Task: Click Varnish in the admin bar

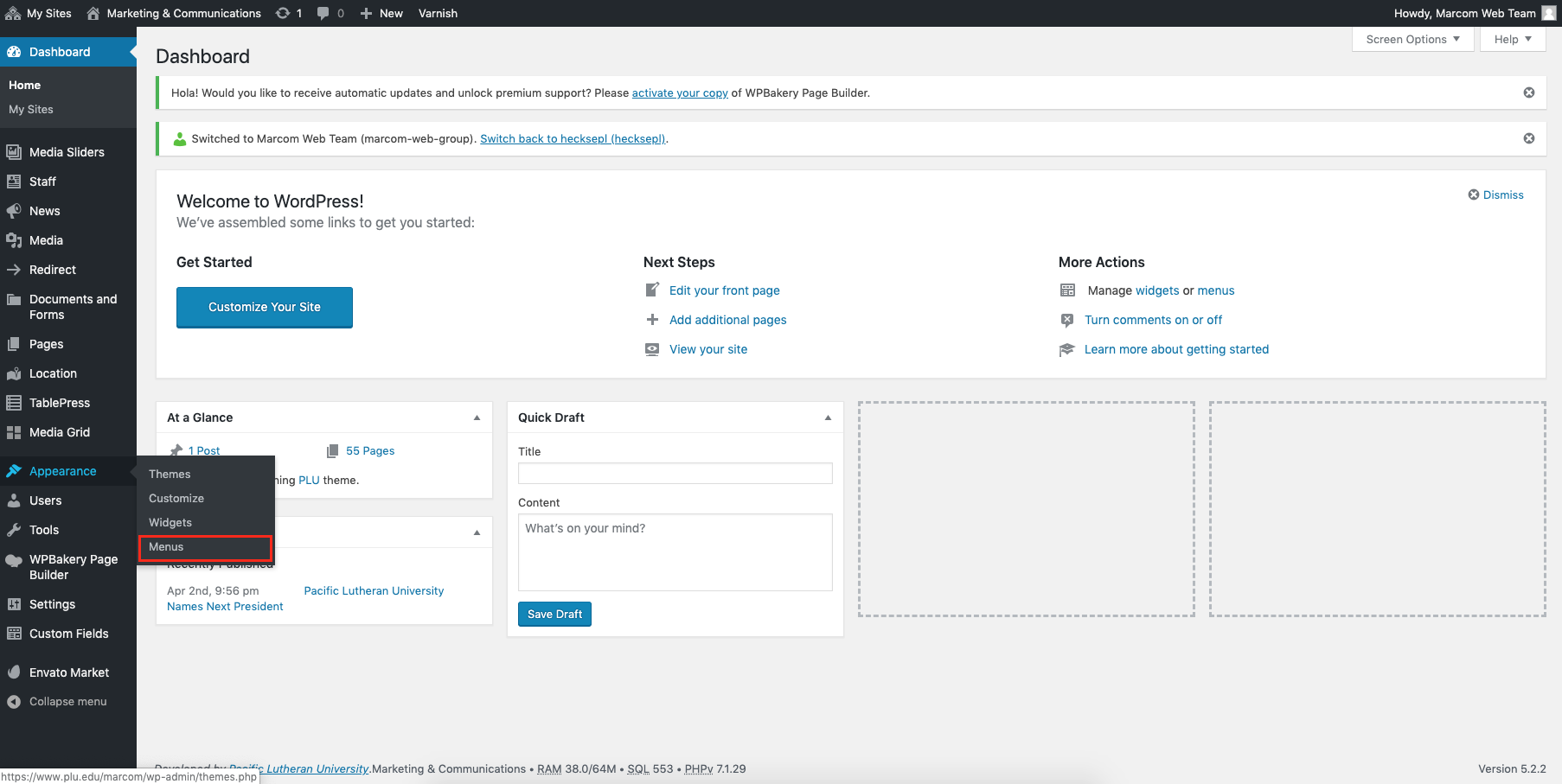Action: 438,13
